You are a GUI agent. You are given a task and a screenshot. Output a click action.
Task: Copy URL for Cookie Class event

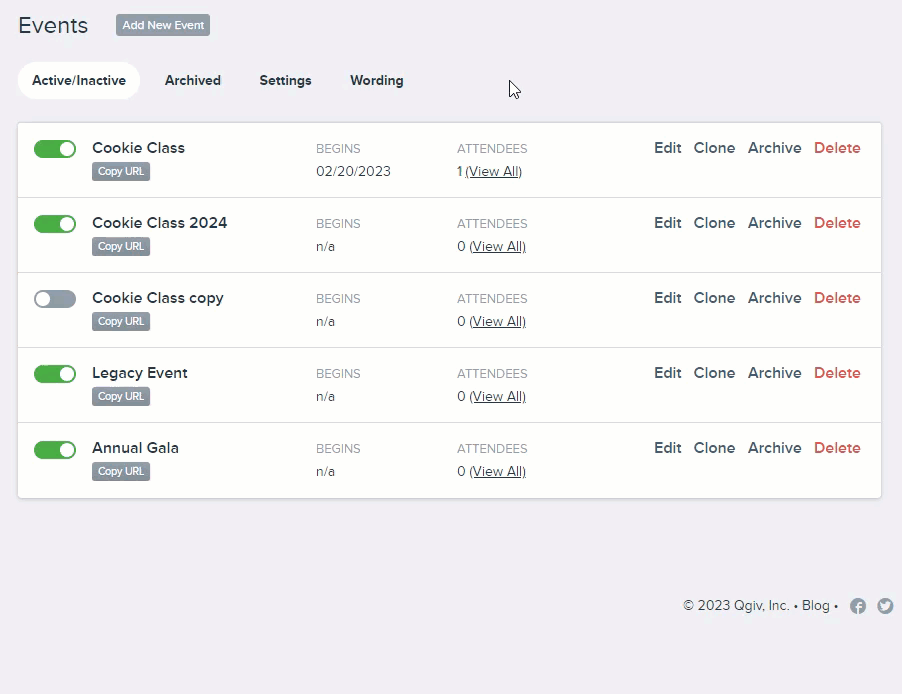click(121, 172)
